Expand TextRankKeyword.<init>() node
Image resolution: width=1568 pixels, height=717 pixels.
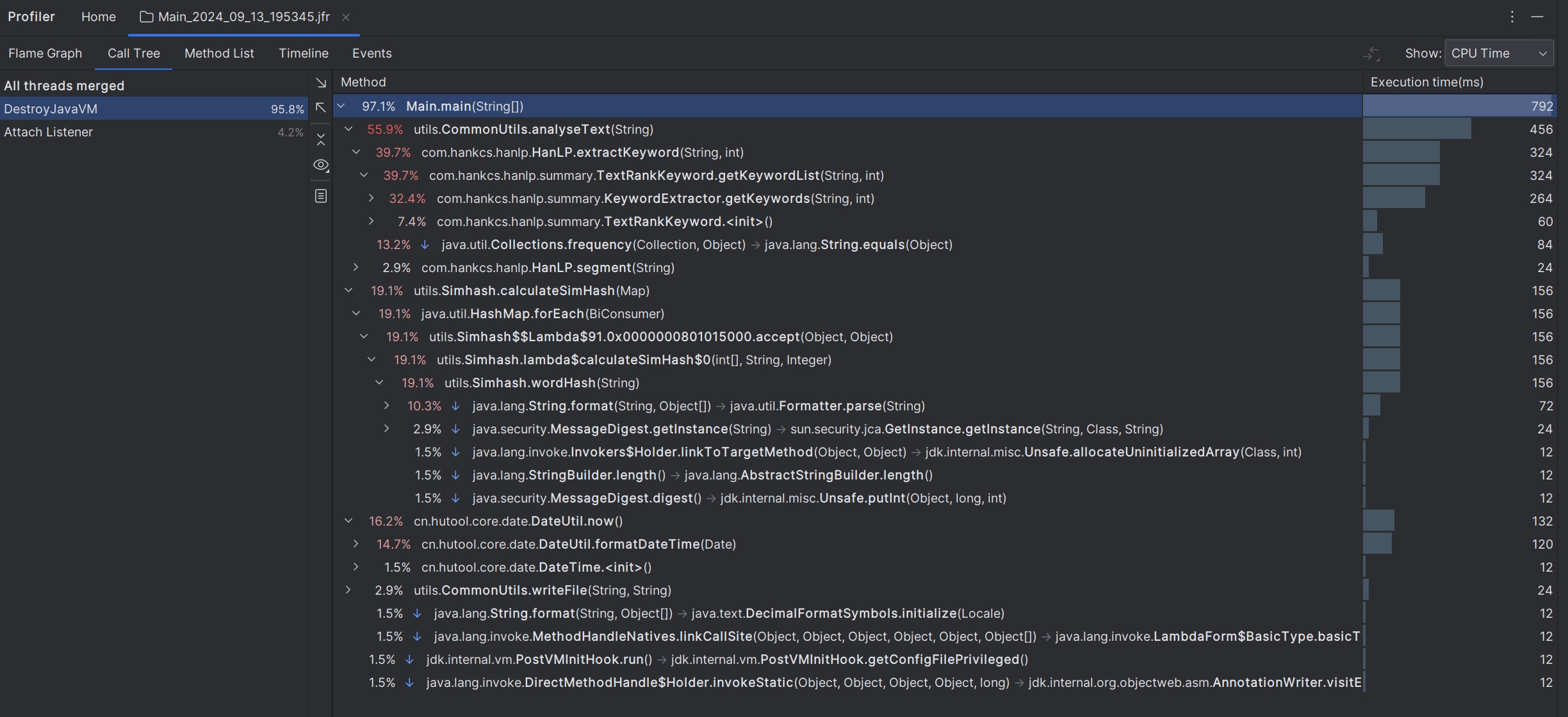371,222
